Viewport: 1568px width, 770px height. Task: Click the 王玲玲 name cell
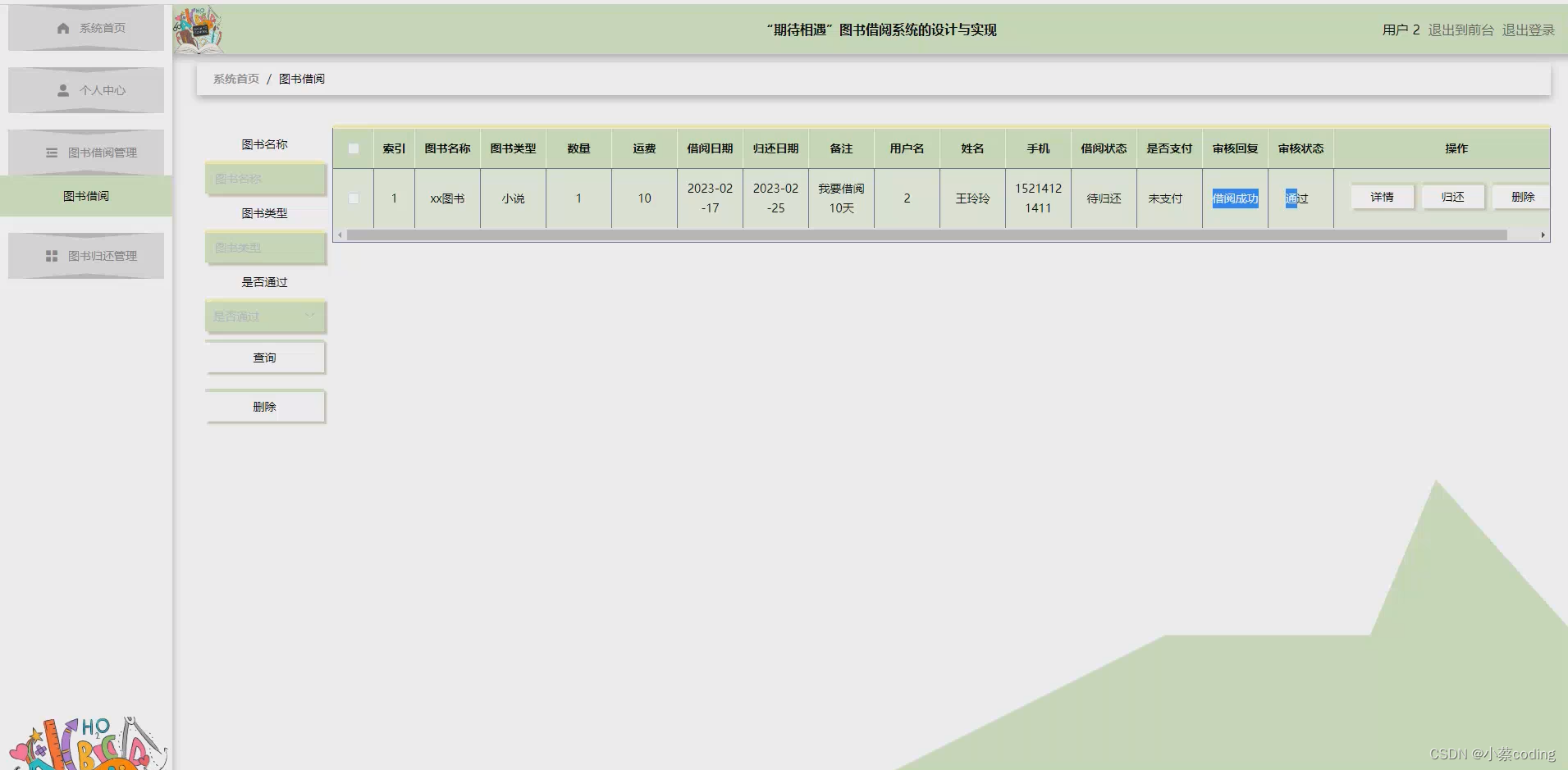click(x=972, y=198)
